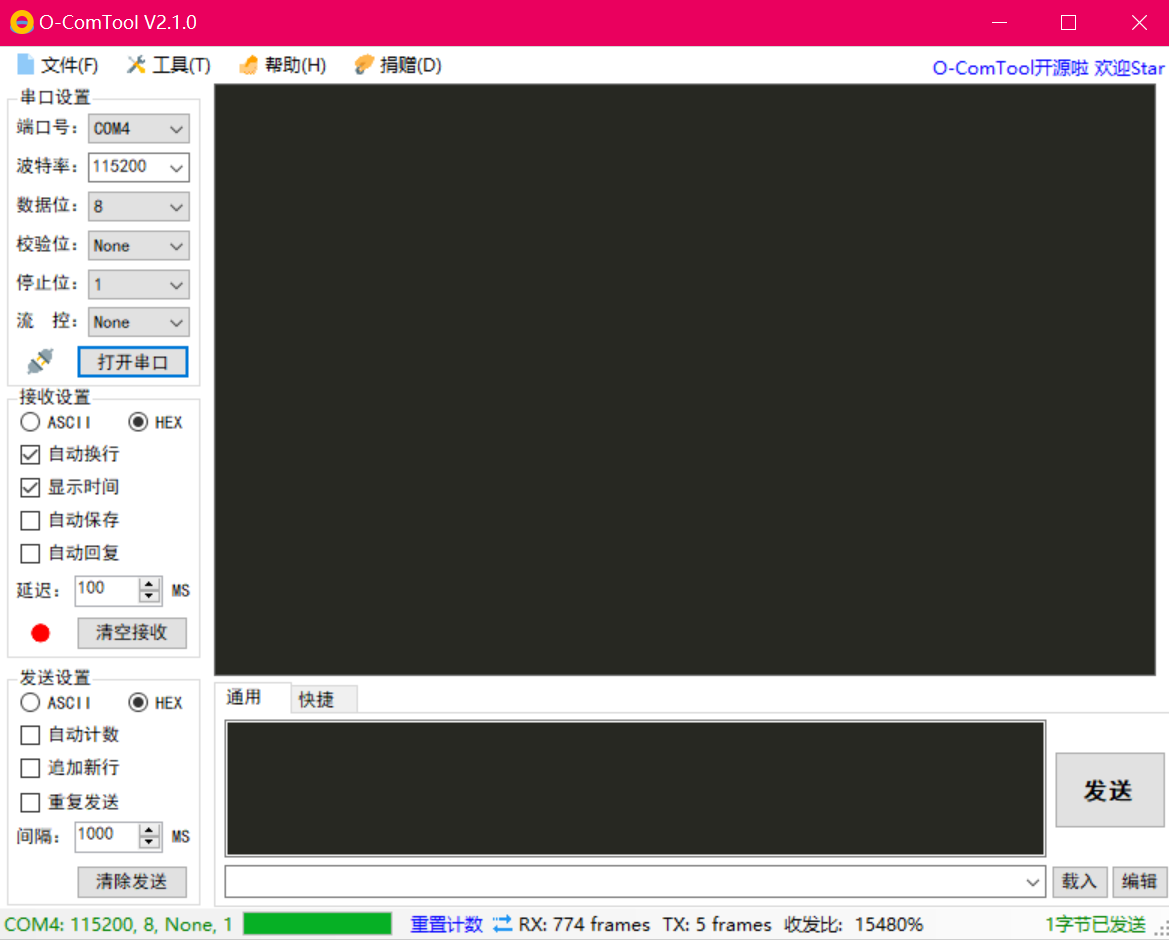Click the 间隔 interval field showing 1000
Viewport: 1169px width, 940px height.
107,835
